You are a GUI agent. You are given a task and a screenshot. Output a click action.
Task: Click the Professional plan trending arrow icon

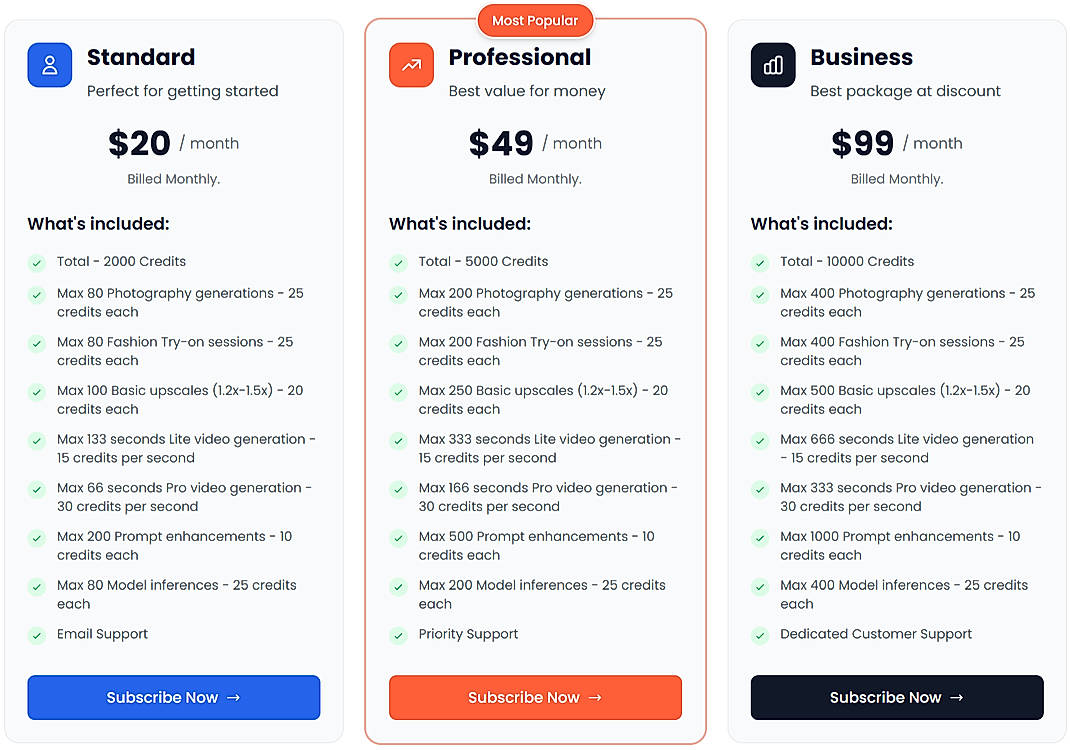click(411, 64)
